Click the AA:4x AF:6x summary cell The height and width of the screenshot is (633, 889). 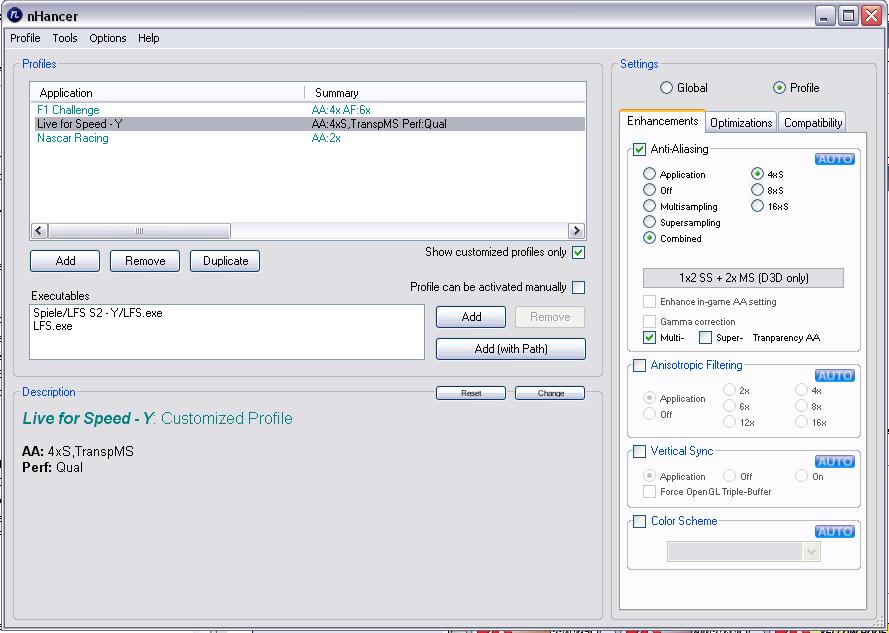(x=341, y=110)
